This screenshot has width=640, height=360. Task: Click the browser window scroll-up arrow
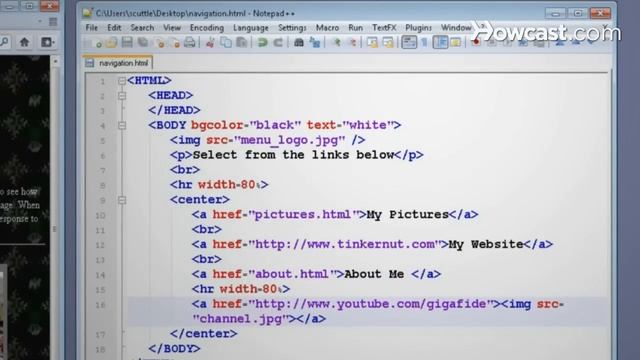56,61
